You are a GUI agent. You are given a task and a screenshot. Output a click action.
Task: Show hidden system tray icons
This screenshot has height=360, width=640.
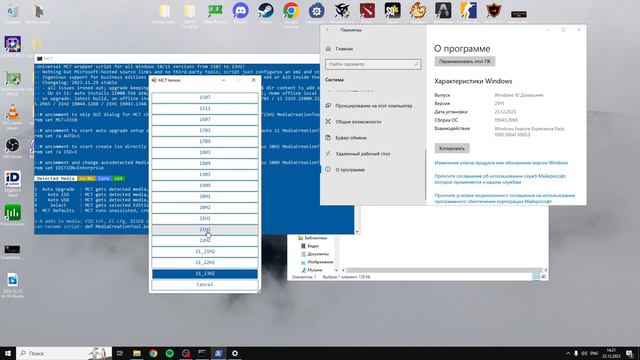tap(568, 353)
